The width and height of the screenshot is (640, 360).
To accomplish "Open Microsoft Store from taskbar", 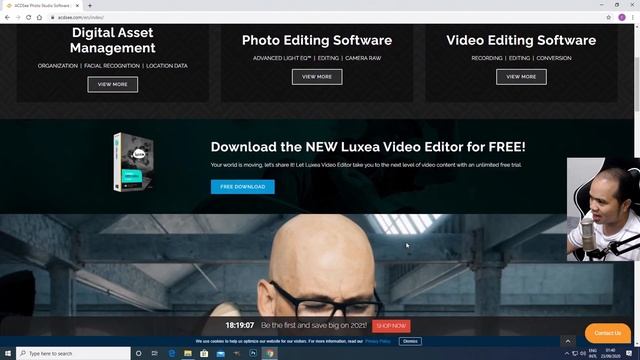I will tap(204, 353).
